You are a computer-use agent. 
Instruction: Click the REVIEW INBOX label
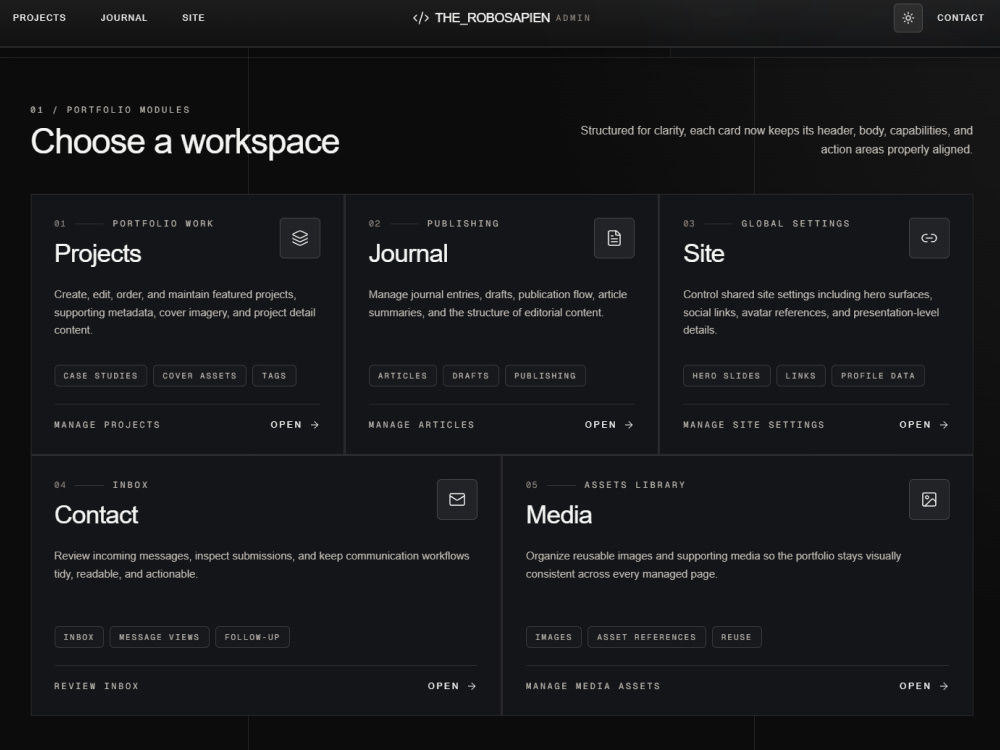click(96, 686)
